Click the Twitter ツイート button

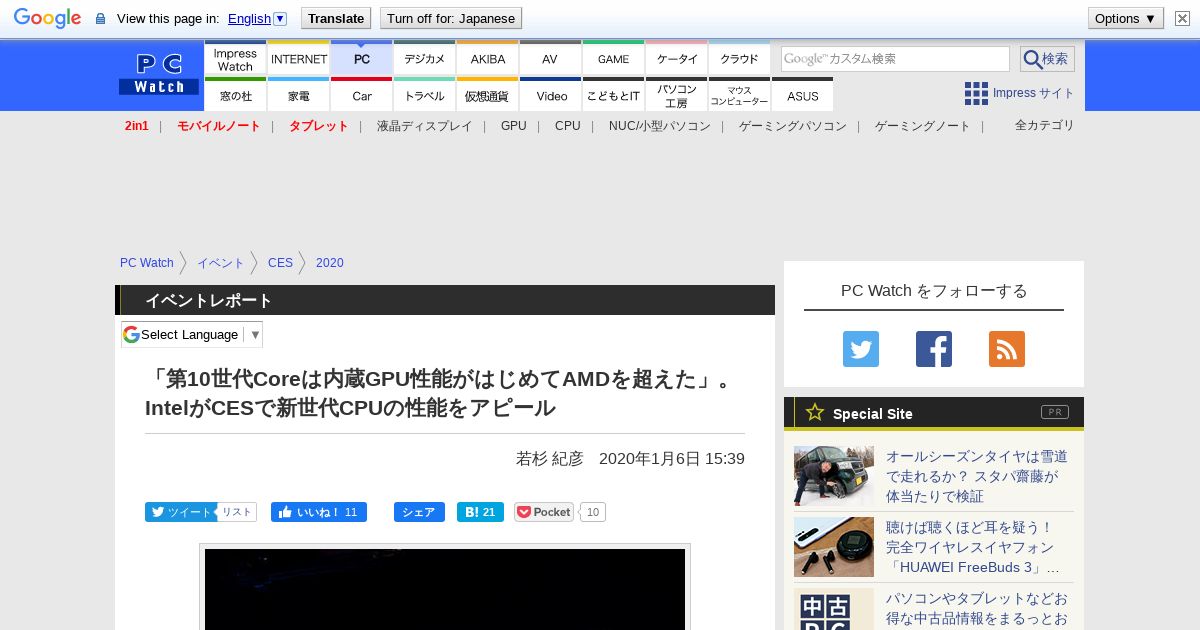(180, 512)
